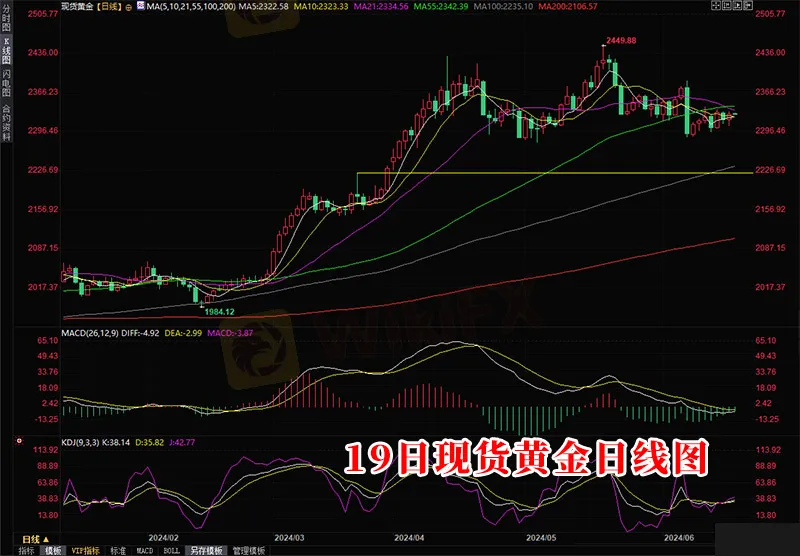This screenshot has width=800, height=556.
Task: Open the 合约资料 side tab
Action: click(x=6, y=122)
